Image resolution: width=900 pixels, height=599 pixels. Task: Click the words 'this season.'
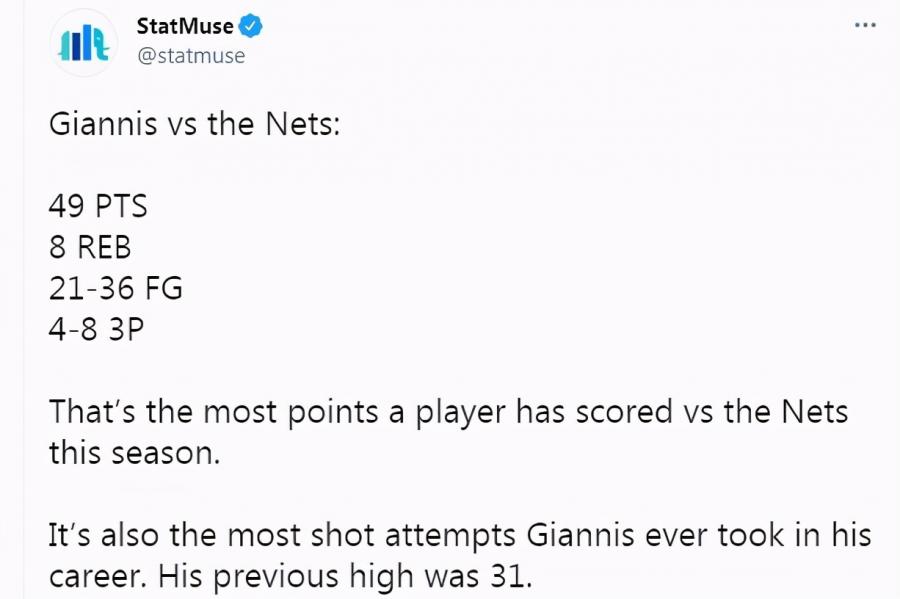[x=135, y=453]
